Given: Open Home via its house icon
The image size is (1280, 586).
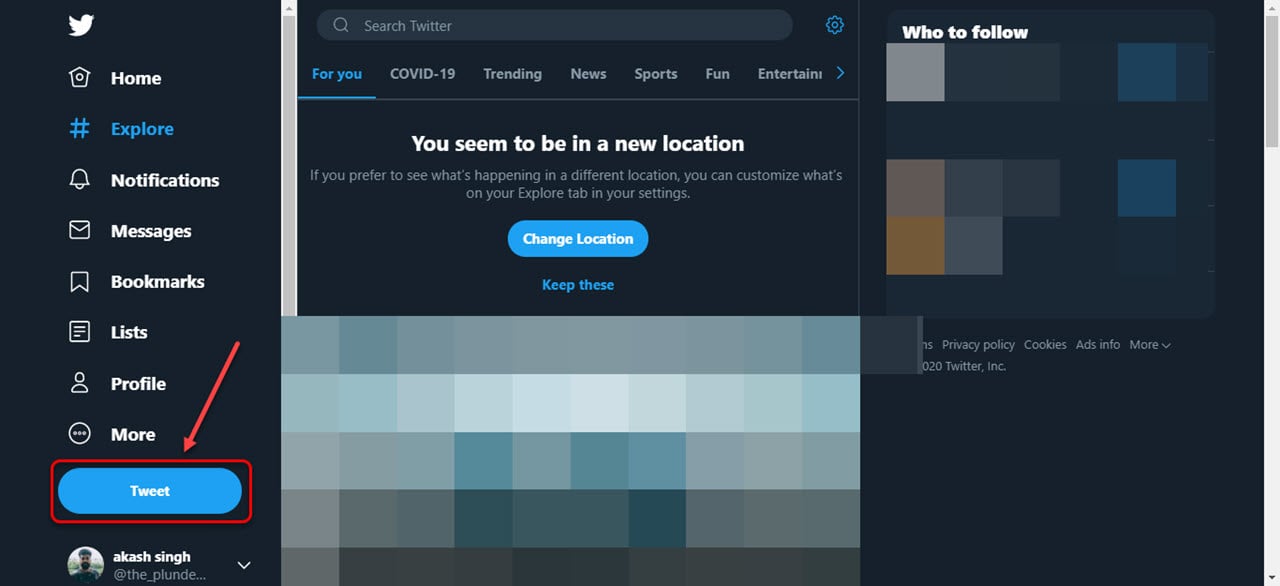Looking at the screenshot, I should coord(79,78).
